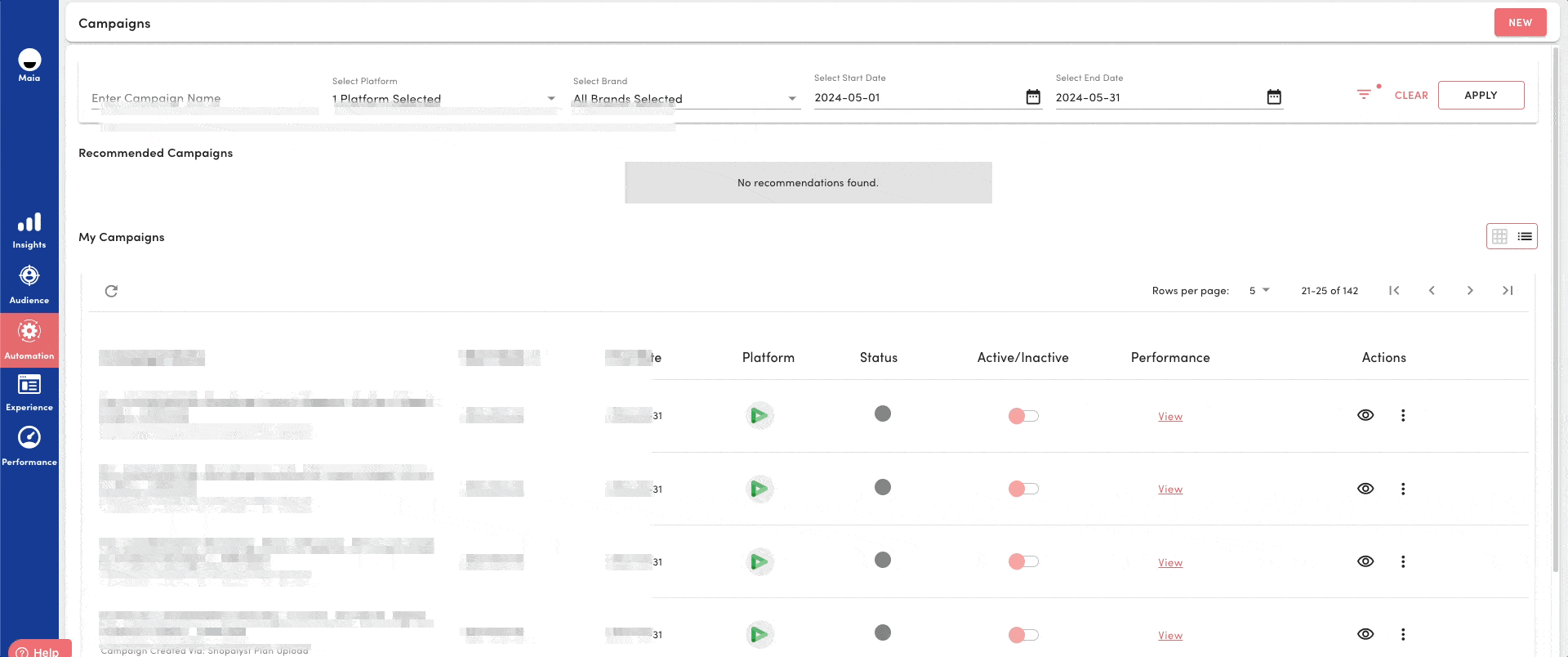The image size is (1568, 657).
Task: View performance of third campaign
Action: pyautogui.click(x=1170, y=563)
